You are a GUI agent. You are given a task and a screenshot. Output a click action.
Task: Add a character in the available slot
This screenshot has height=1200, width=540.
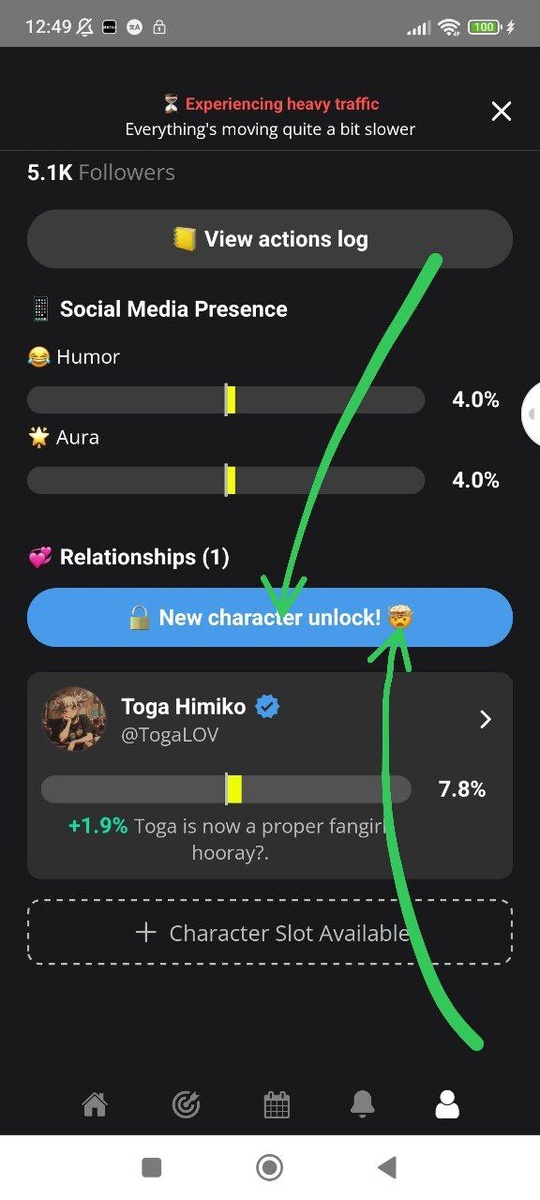click(x=270, y=932)
